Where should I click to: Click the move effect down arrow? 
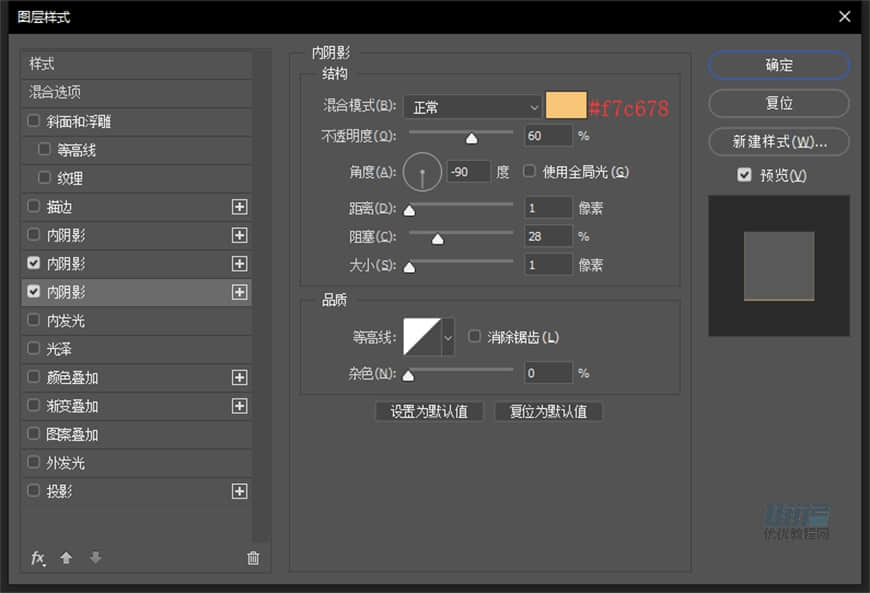(x=94, y=558)
